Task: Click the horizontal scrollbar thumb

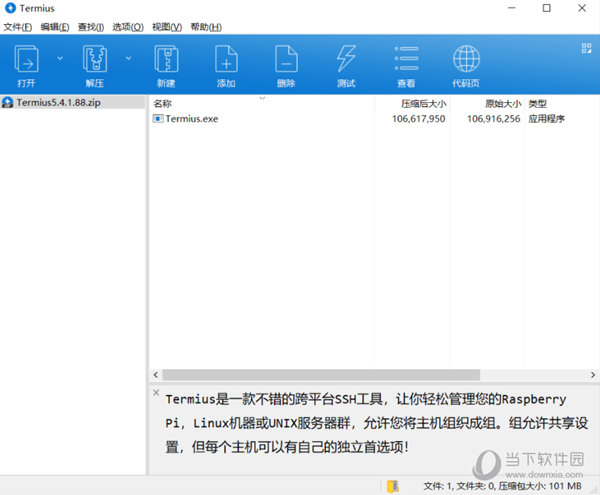Action: [321, 375]
